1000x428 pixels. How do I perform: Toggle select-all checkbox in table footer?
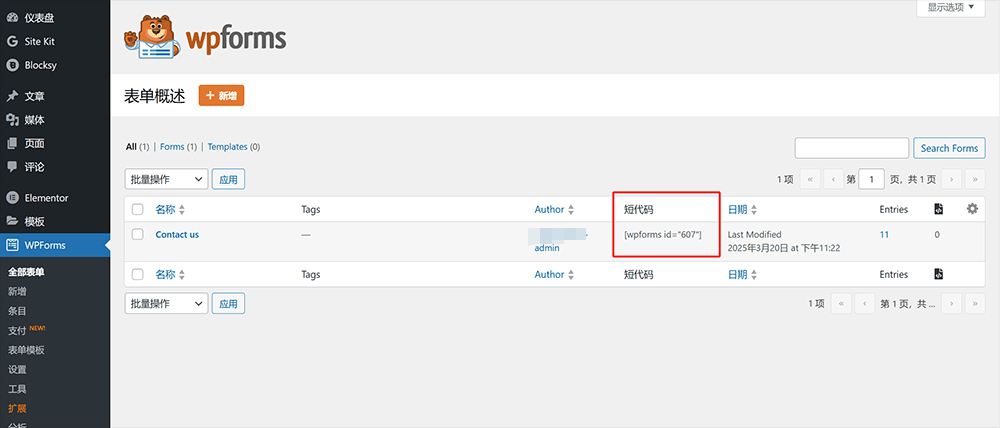click(x=138, y=274)
